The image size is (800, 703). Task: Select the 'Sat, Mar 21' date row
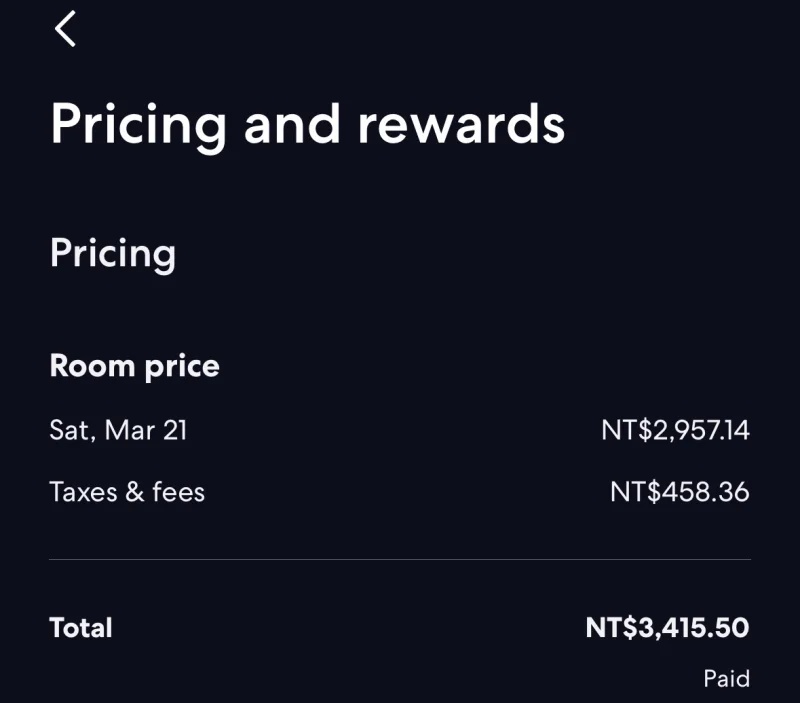tap(118, 431)
